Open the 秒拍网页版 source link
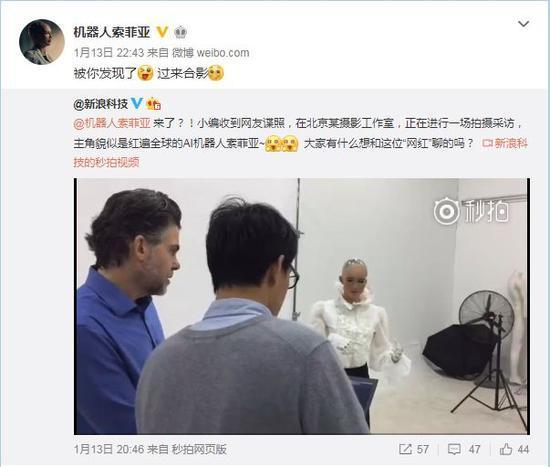Viewport: 550px width, 467px height. pyautogui.click(x=199, y=449)
